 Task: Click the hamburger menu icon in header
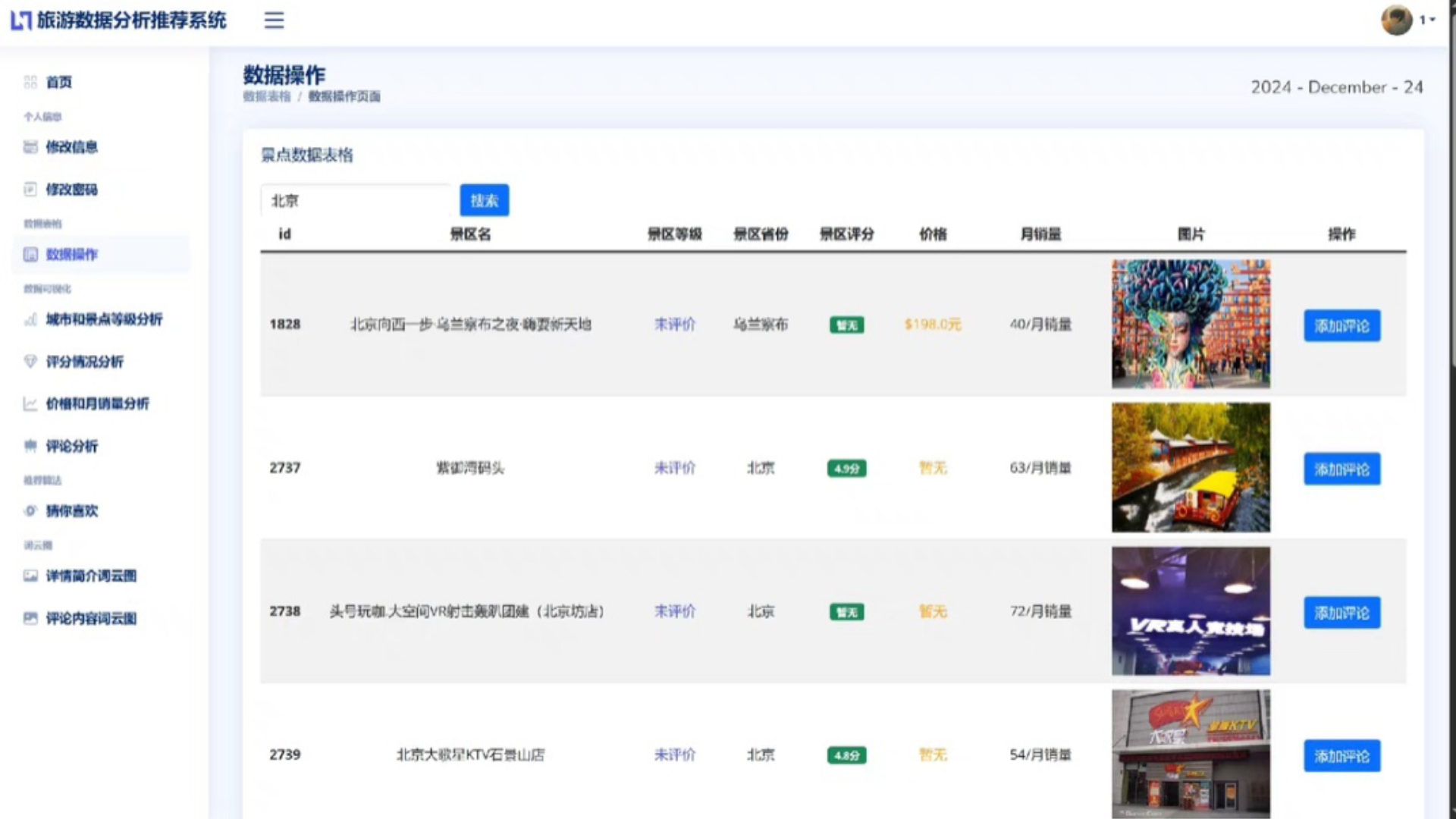click(274, 20)
